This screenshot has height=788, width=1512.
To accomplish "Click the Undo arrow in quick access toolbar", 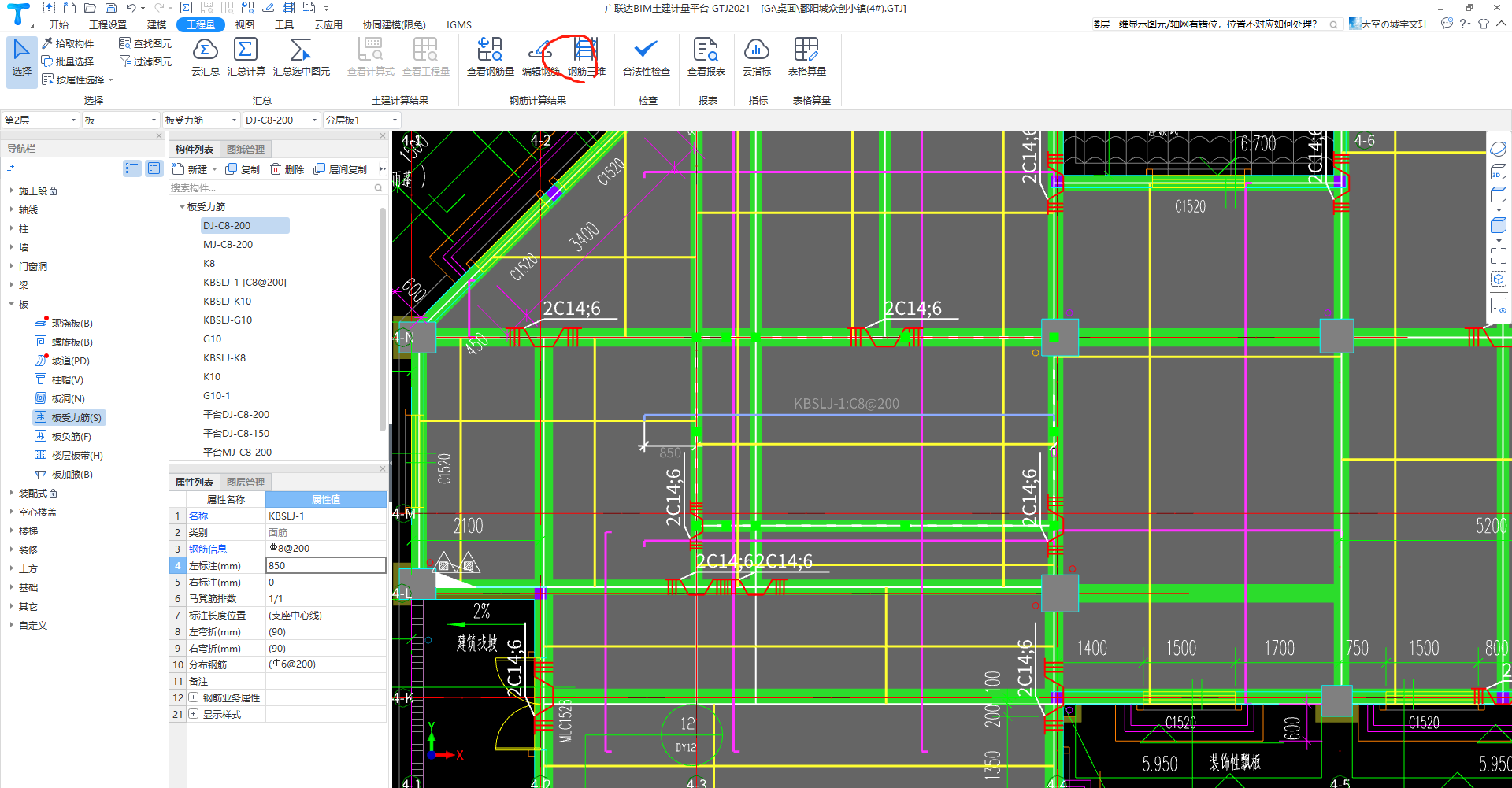I will click(x=131, y=8).
